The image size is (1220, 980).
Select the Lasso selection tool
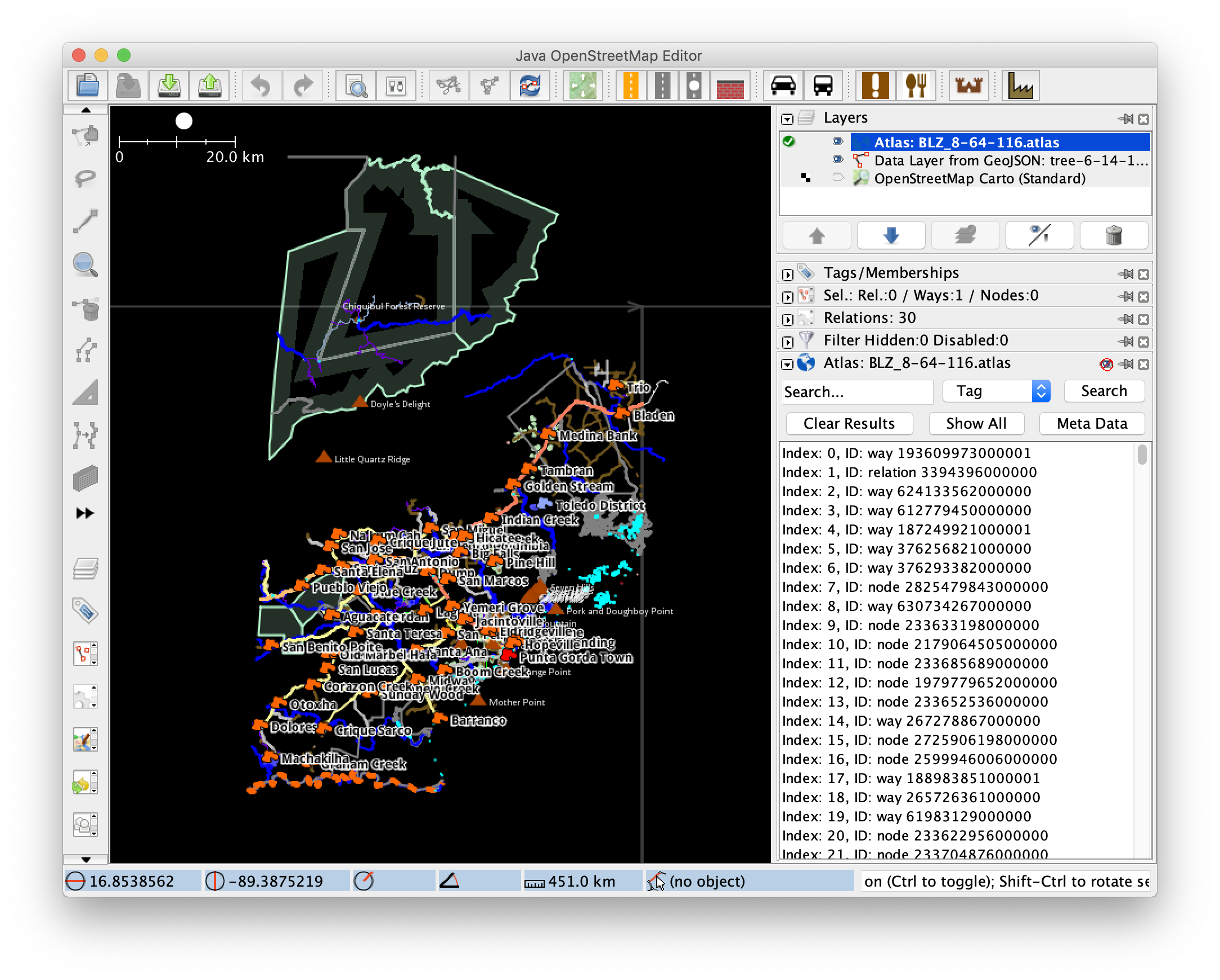coord(86,178)
